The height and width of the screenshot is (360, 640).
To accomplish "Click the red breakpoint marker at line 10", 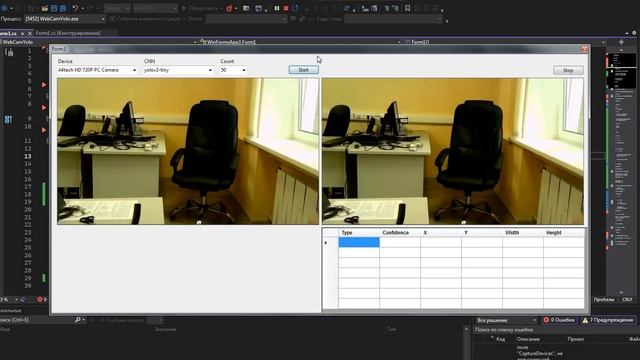I will (44, 130).
